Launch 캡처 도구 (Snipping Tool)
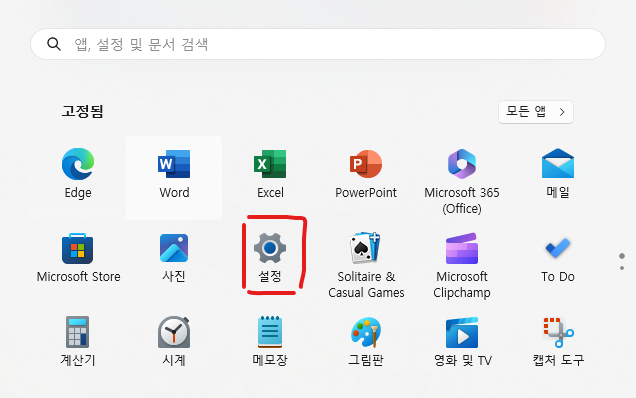Image resolution: width=636 pixels, height=398 pixels. tap(558, 332)
